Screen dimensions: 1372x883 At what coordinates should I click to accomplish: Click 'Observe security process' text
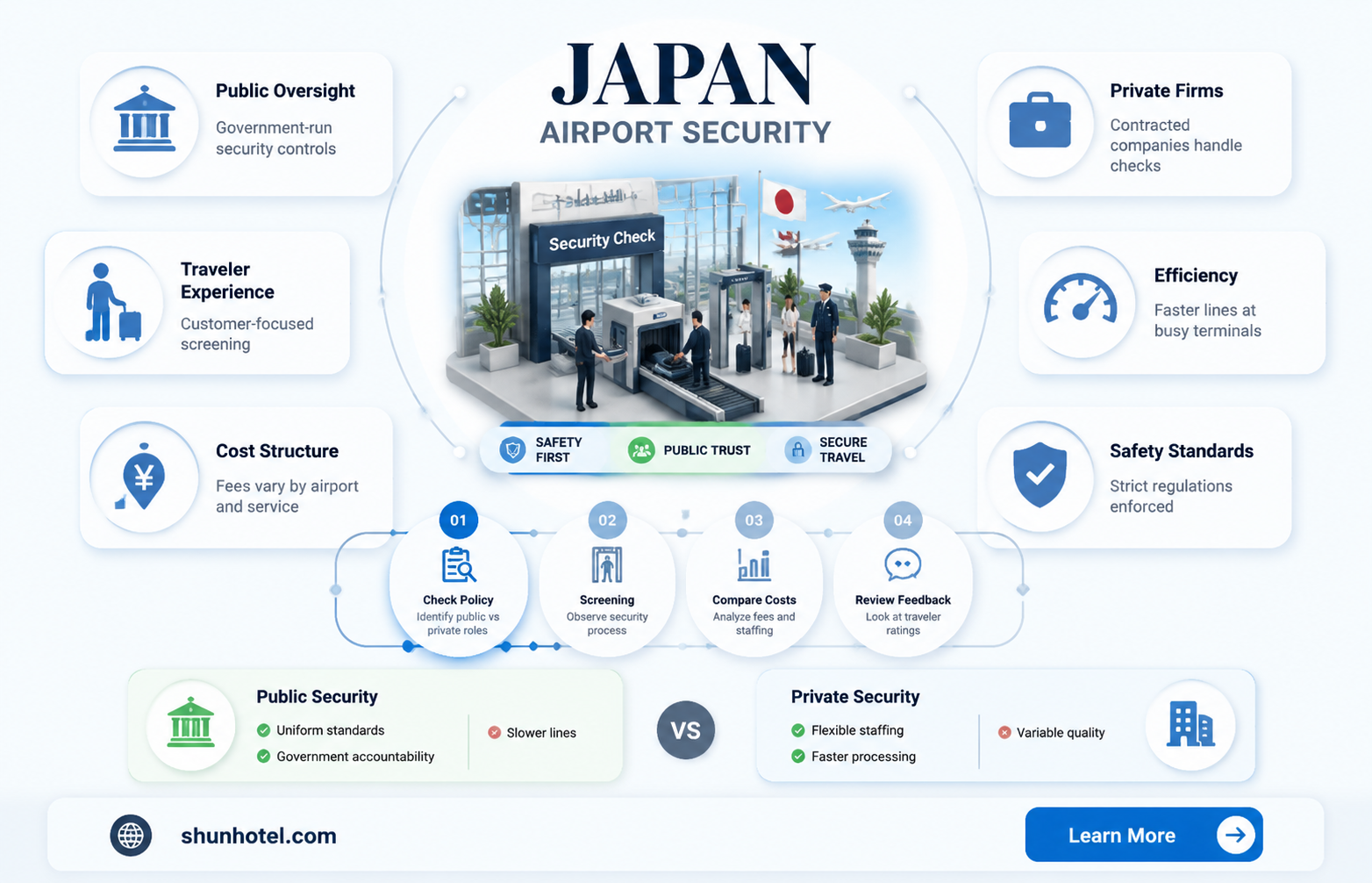[607, 623]
